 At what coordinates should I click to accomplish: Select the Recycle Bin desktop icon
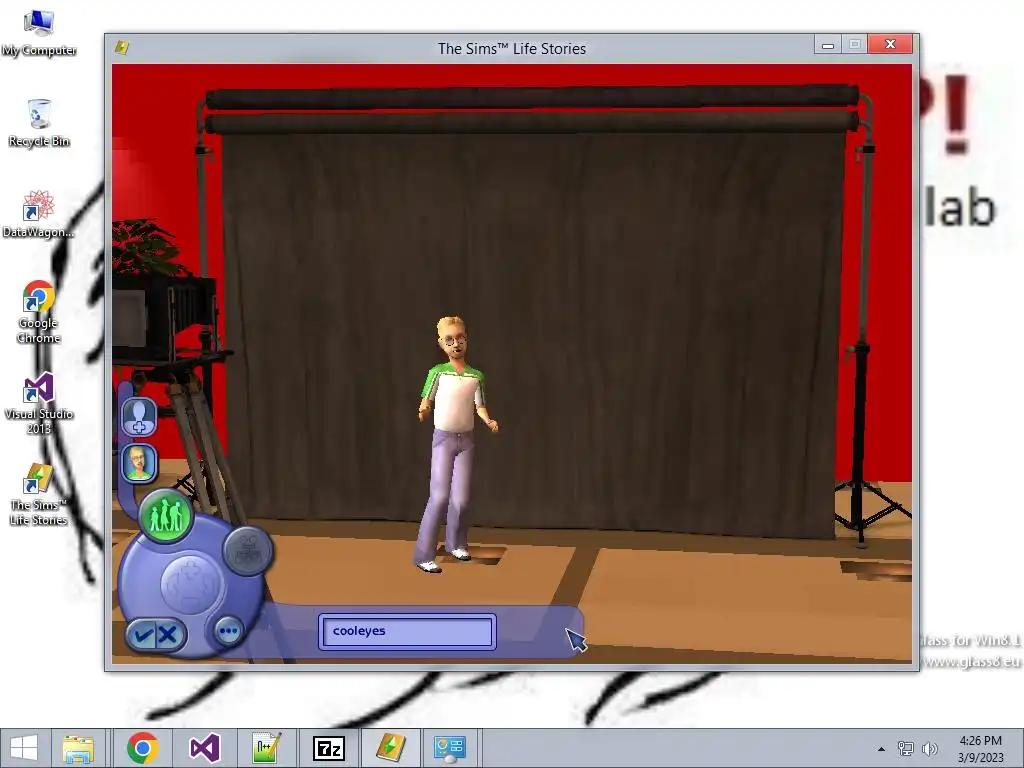tap(39, 123)
